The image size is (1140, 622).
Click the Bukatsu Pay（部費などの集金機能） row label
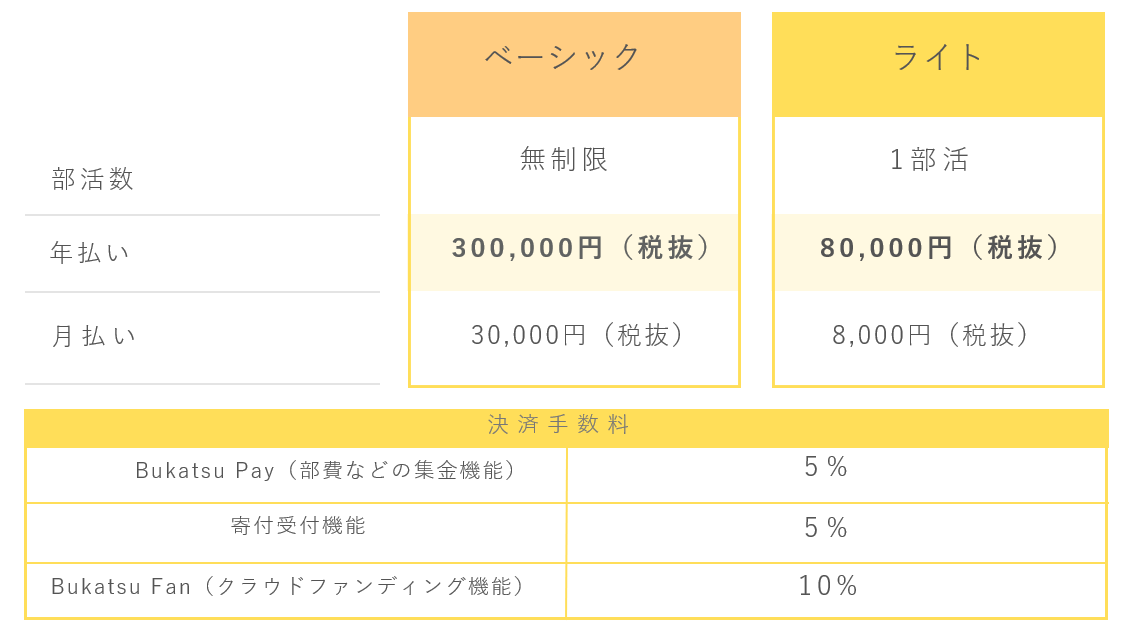click(x=325, y=470)
